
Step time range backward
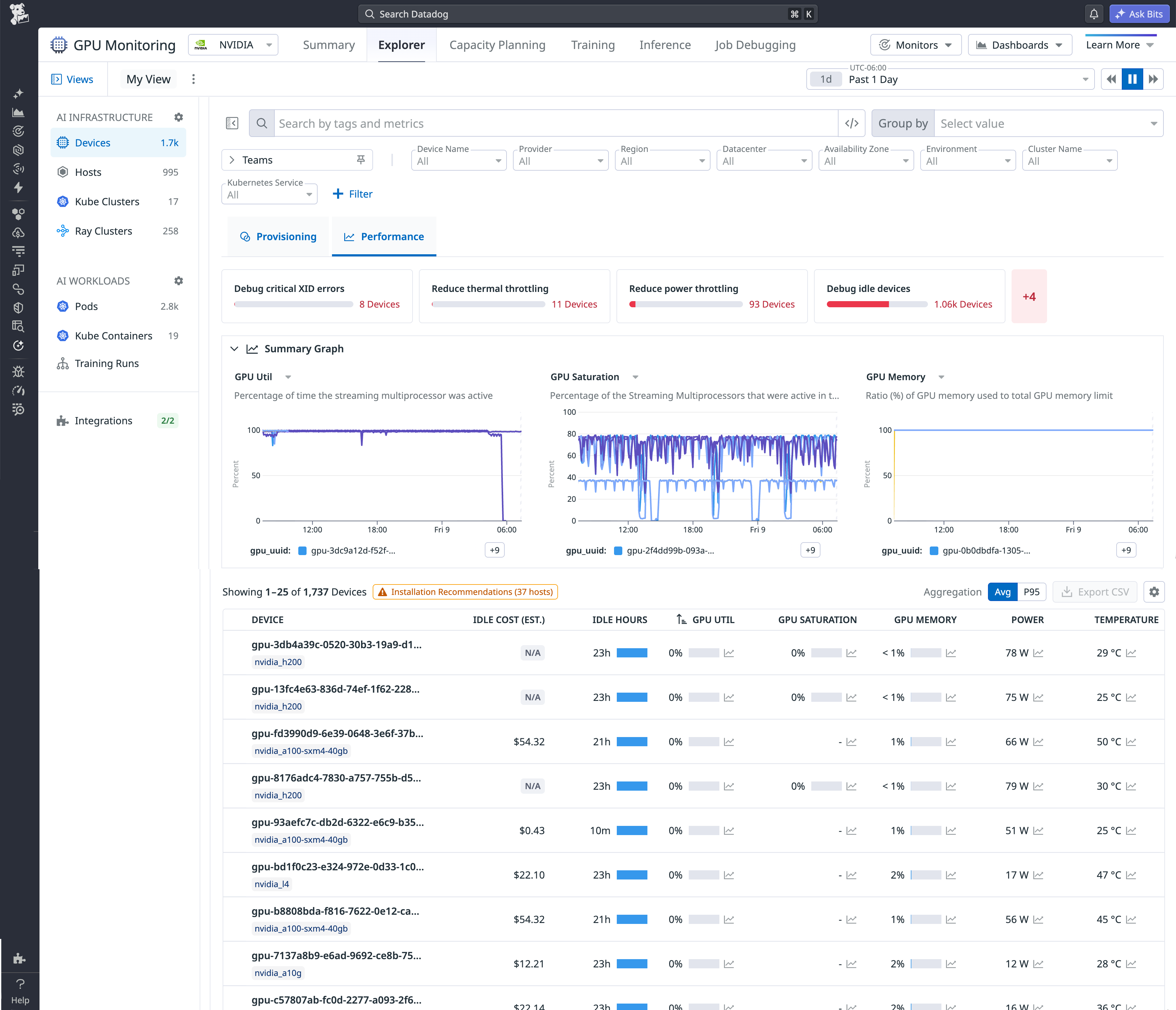pos(1111,79)
